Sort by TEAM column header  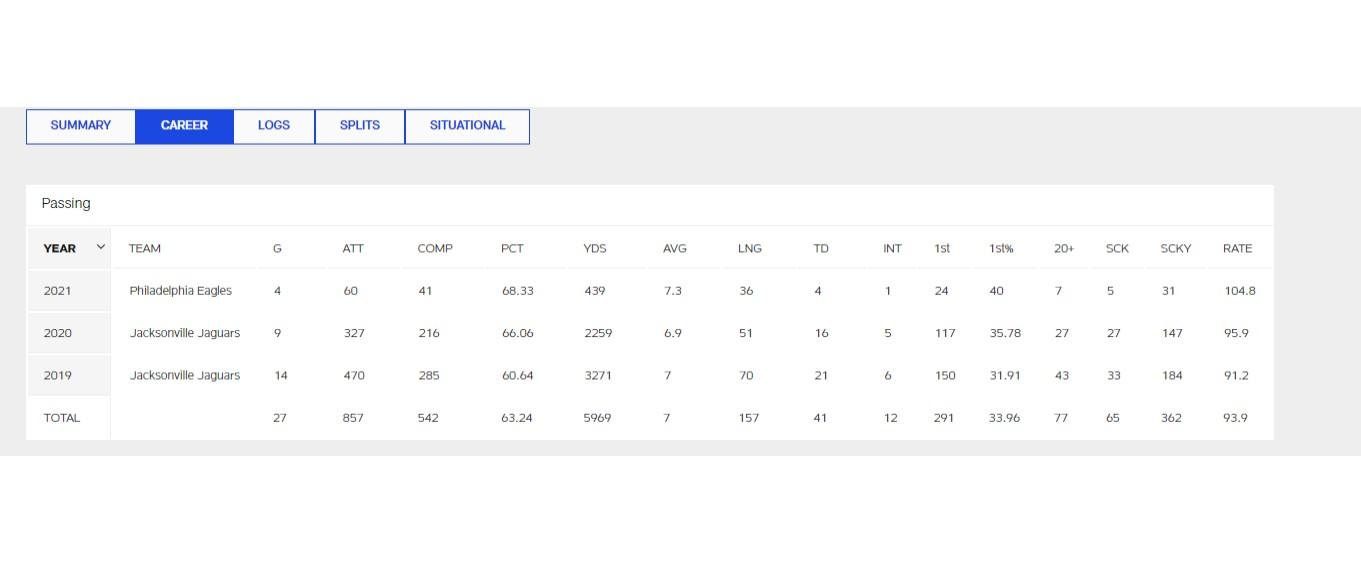point(145,248)
